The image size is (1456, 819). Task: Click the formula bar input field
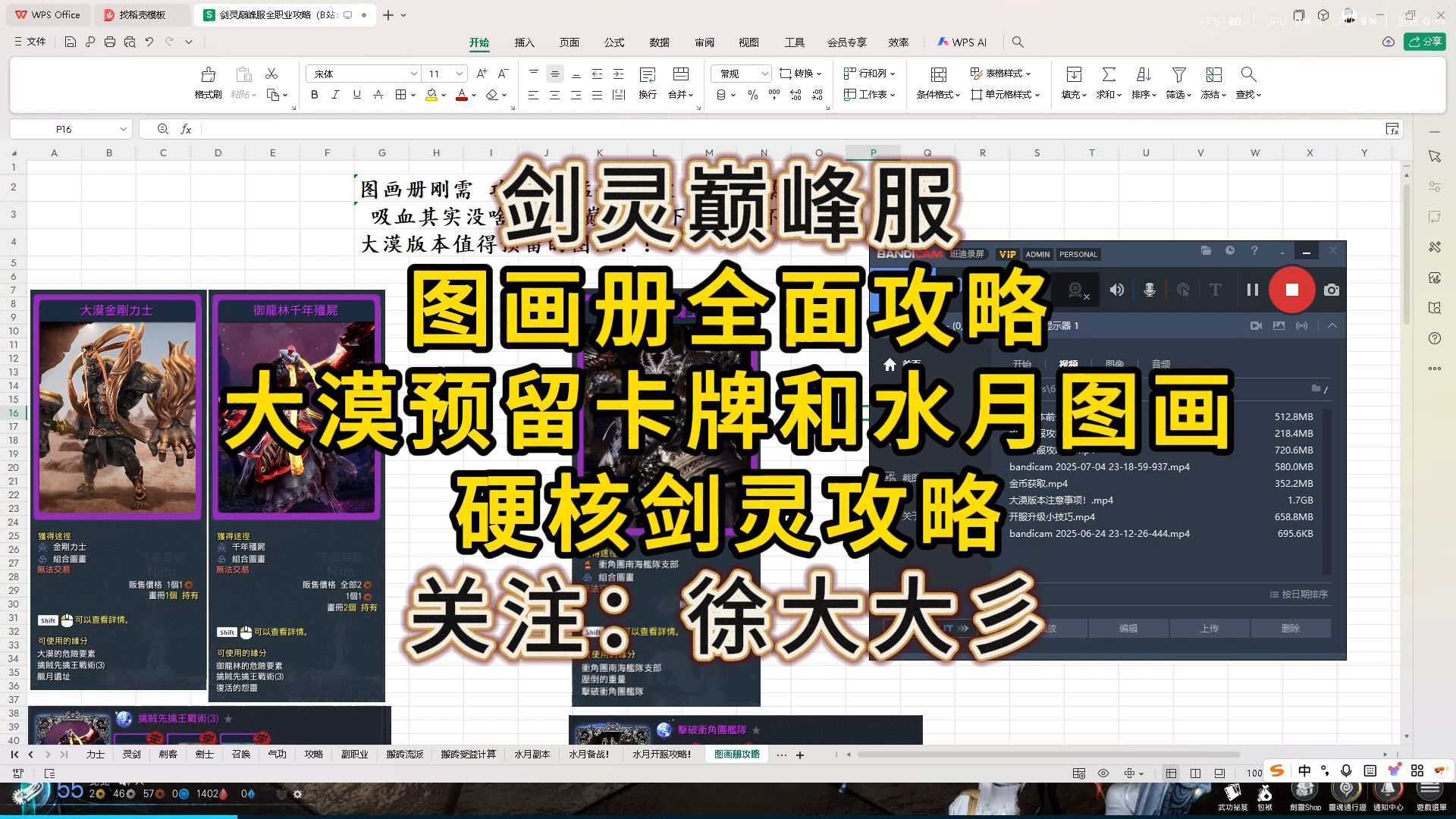(x=531, y=129)
